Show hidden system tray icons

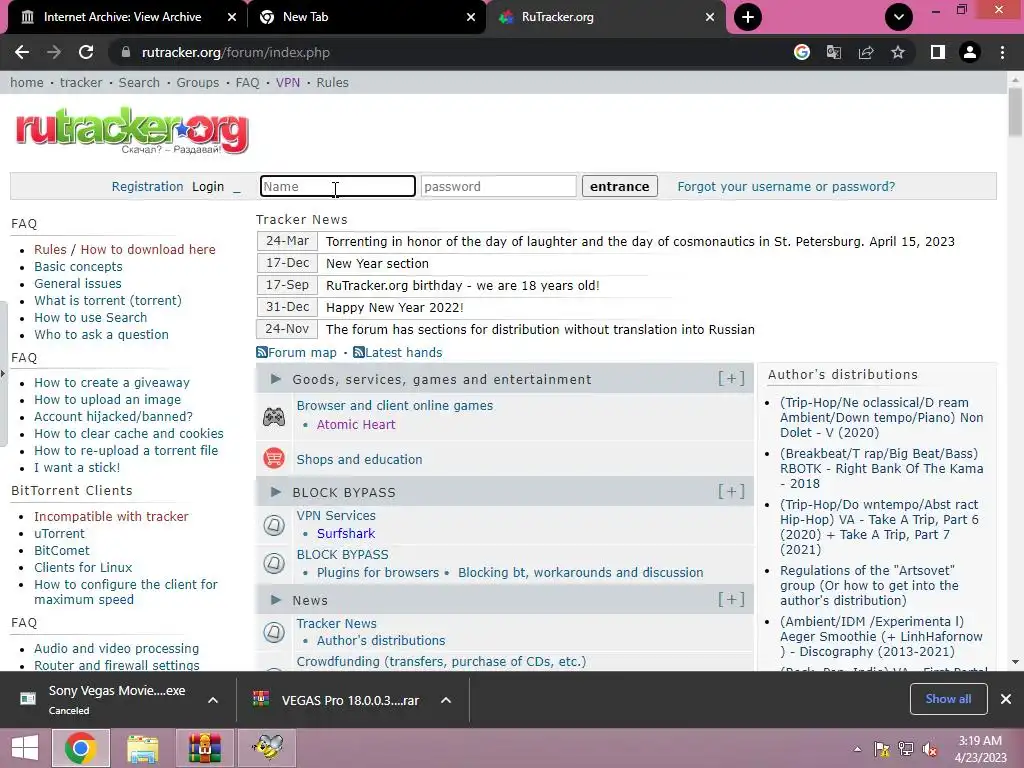(857, 749)
